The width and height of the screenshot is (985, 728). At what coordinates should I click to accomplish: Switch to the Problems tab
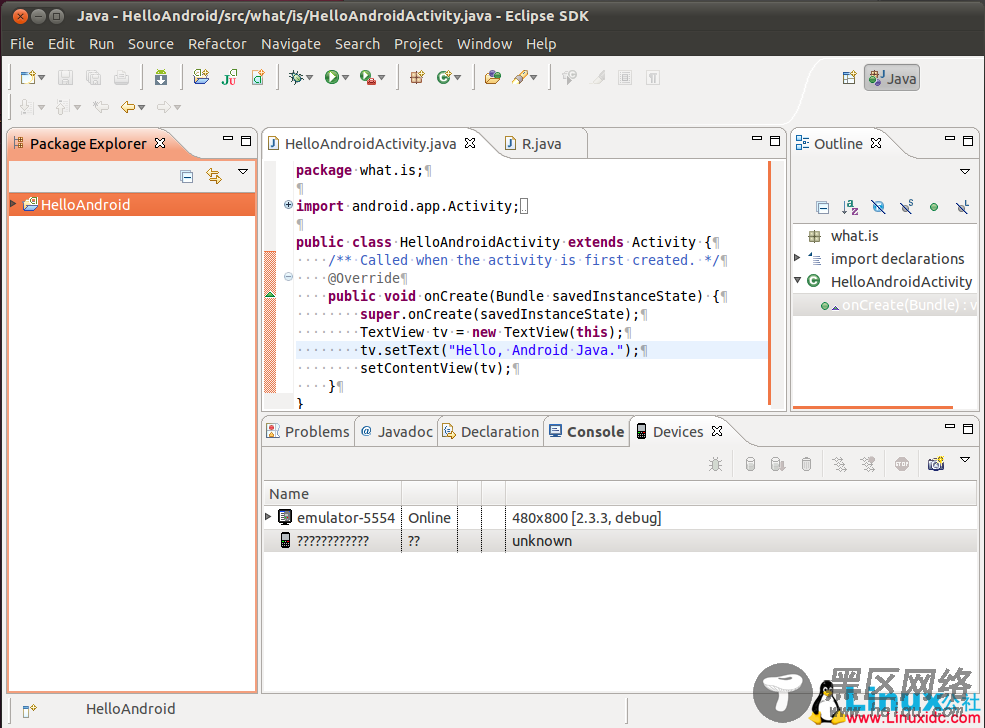pyautogui.click(x=308, y=432)
